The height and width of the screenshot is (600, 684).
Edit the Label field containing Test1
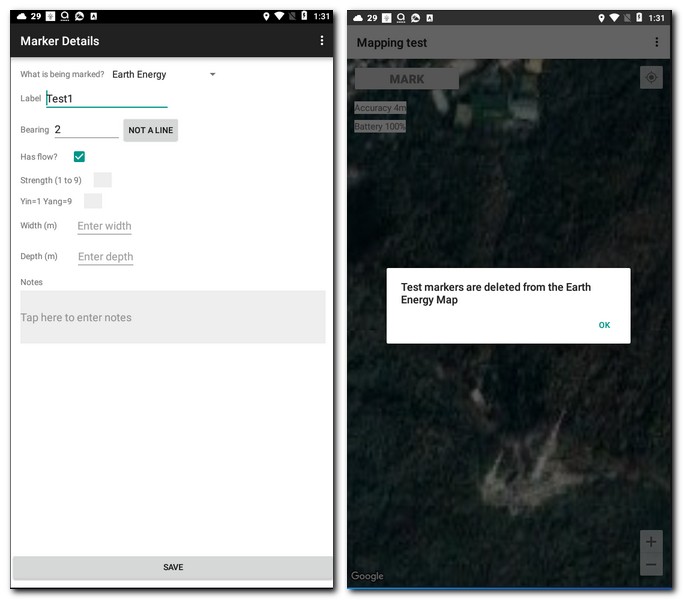pos(106,99)
